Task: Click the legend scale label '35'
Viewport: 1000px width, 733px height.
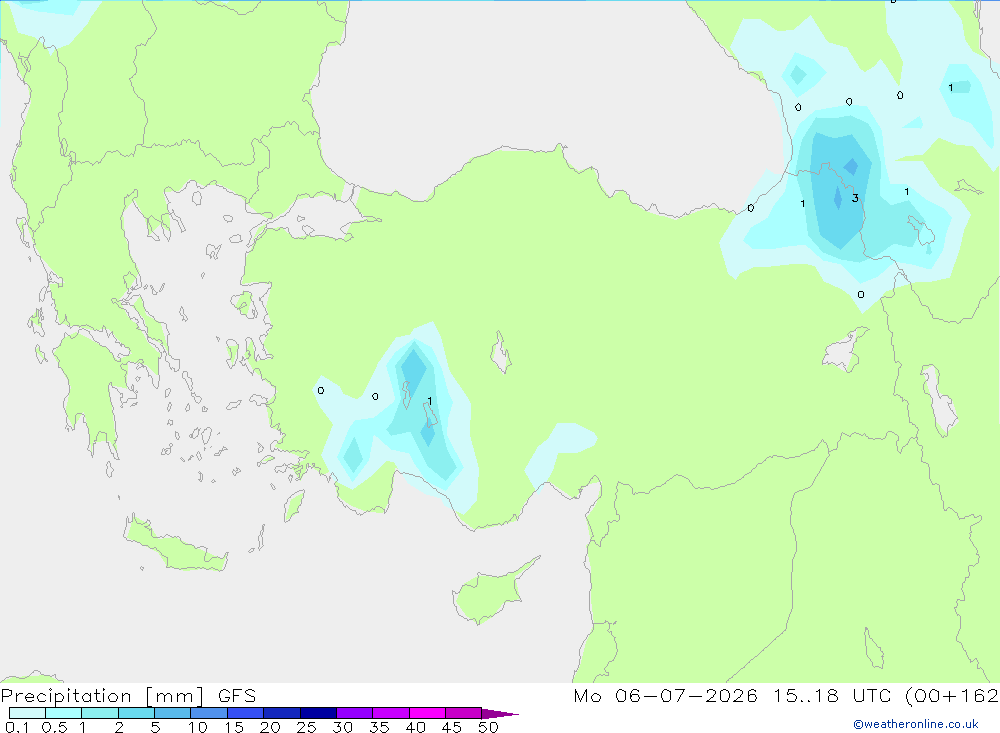Action: 379,727
